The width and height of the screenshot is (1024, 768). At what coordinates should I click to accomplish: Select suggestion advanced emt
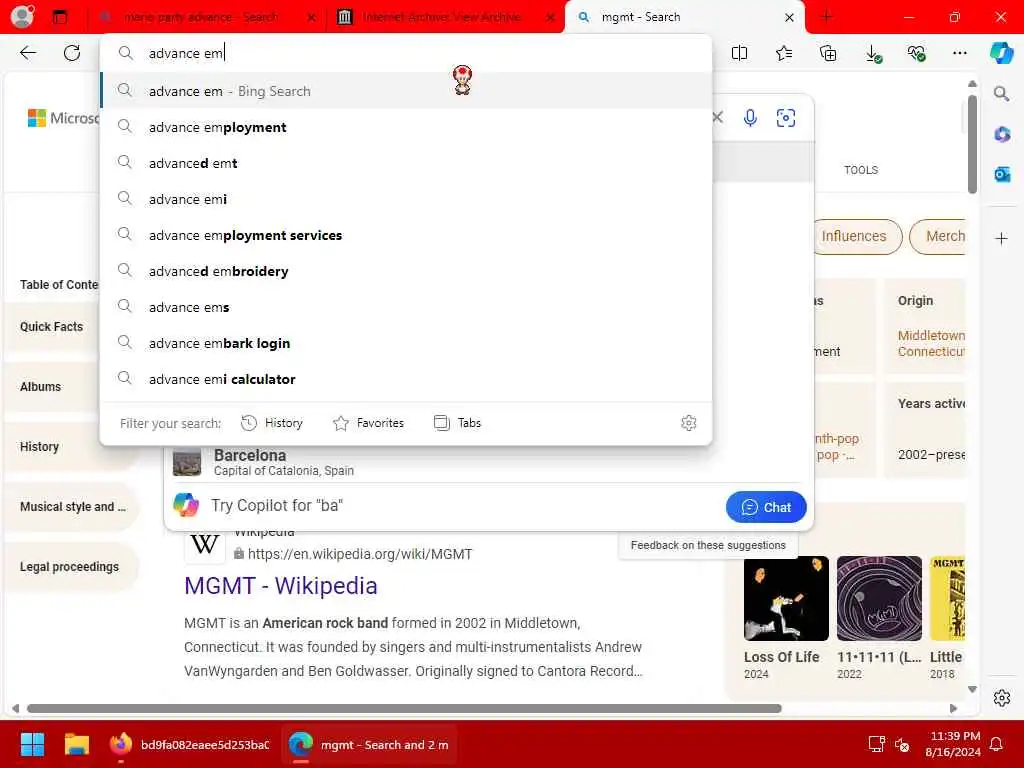406,163
